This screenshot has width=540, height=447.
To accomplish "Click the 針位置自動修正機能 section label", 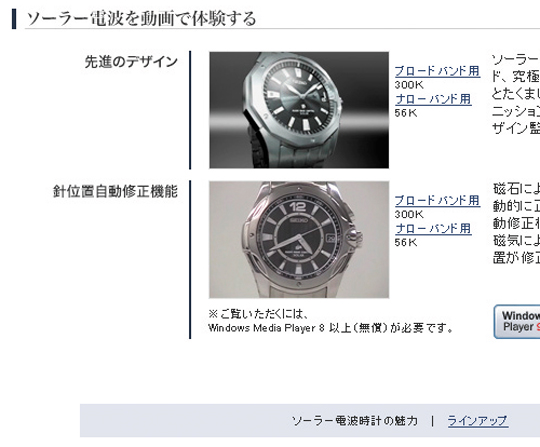I will point(115,191).
